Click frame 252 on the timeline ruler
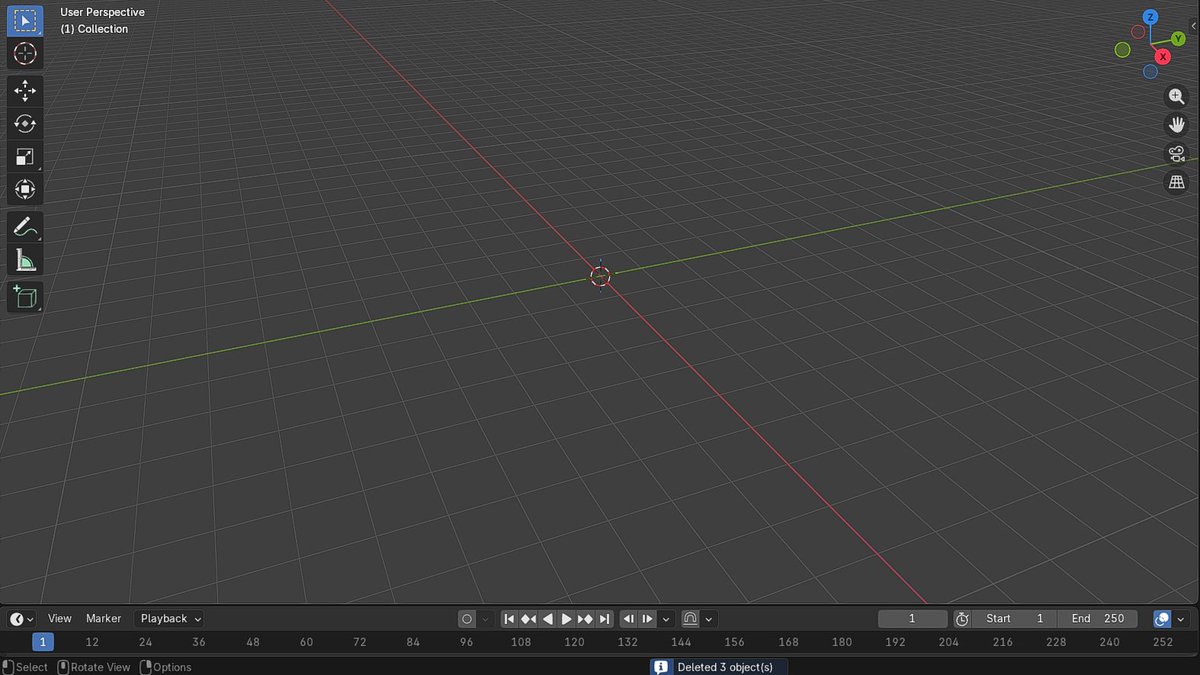This screenshot has width=1200, height=675. click(x=1162, y=642)
